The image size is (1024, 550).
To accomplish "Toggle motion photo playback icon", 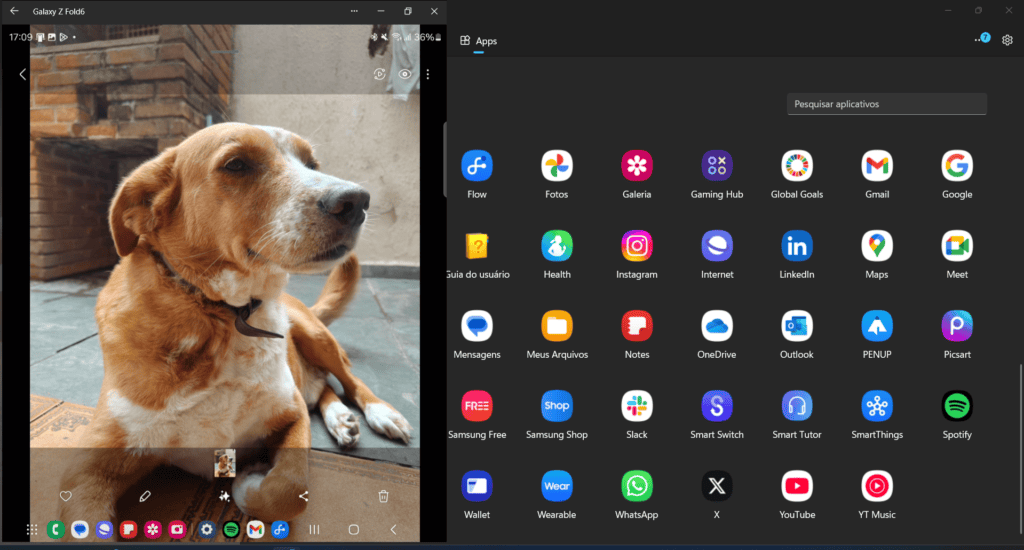I will (x=380, y=74).
